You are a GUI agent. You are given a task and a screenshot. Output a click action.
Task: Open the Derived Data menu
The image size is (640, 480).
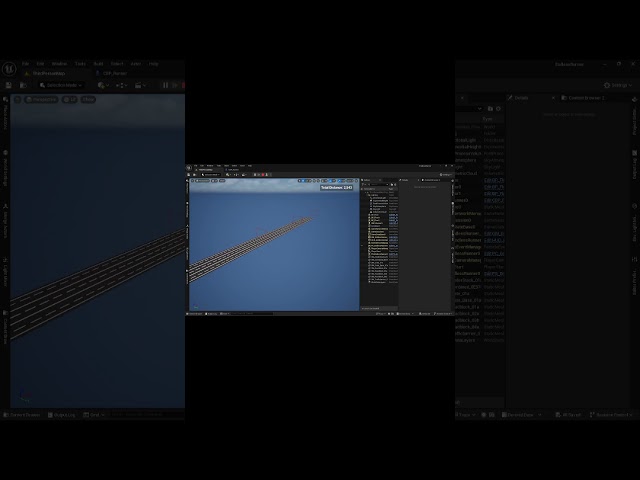point(521,415)
